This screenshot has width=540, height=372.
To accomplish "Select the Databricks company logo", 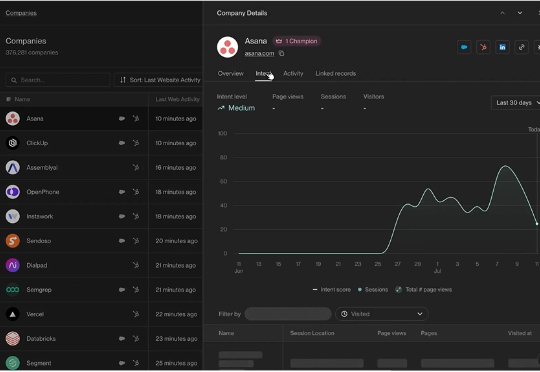I will click(x=13, y=339).
